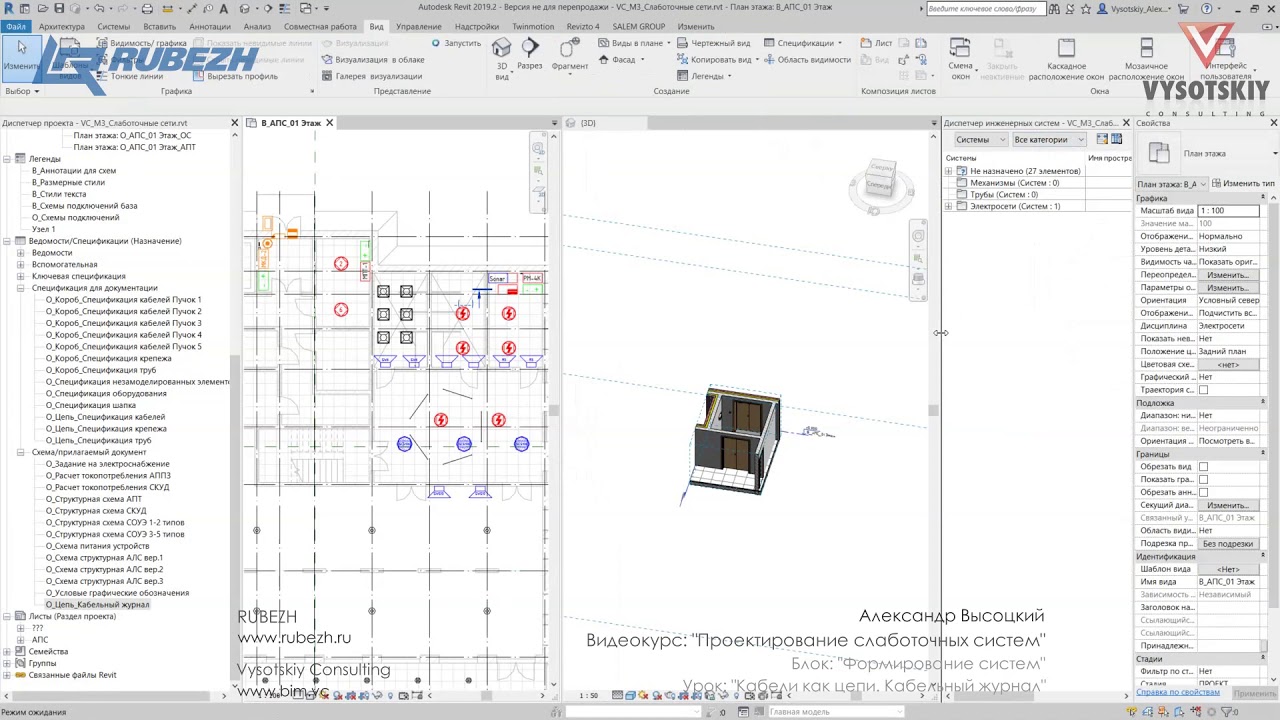
Task: Toggle the Обрезать вид checkbox
Action: click(x=1203, y=467)
